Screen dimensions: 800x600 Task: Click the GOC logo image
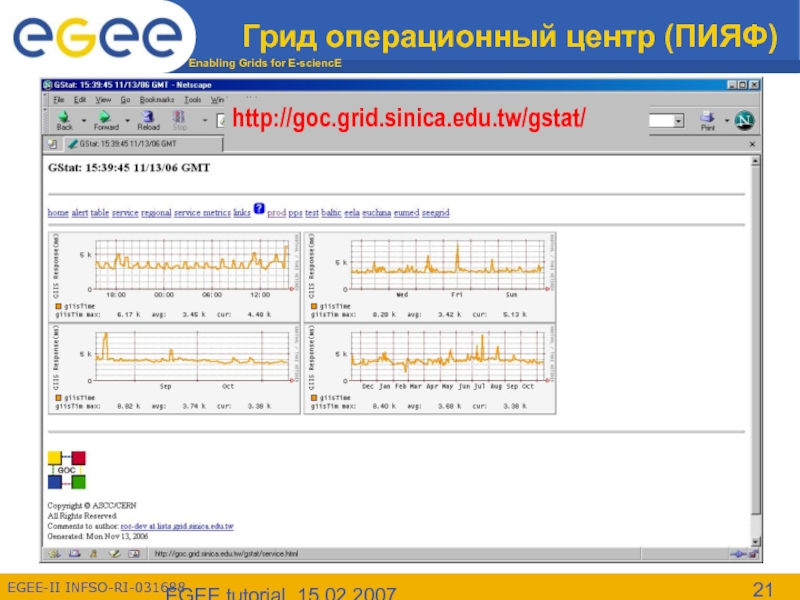point(67,470)
